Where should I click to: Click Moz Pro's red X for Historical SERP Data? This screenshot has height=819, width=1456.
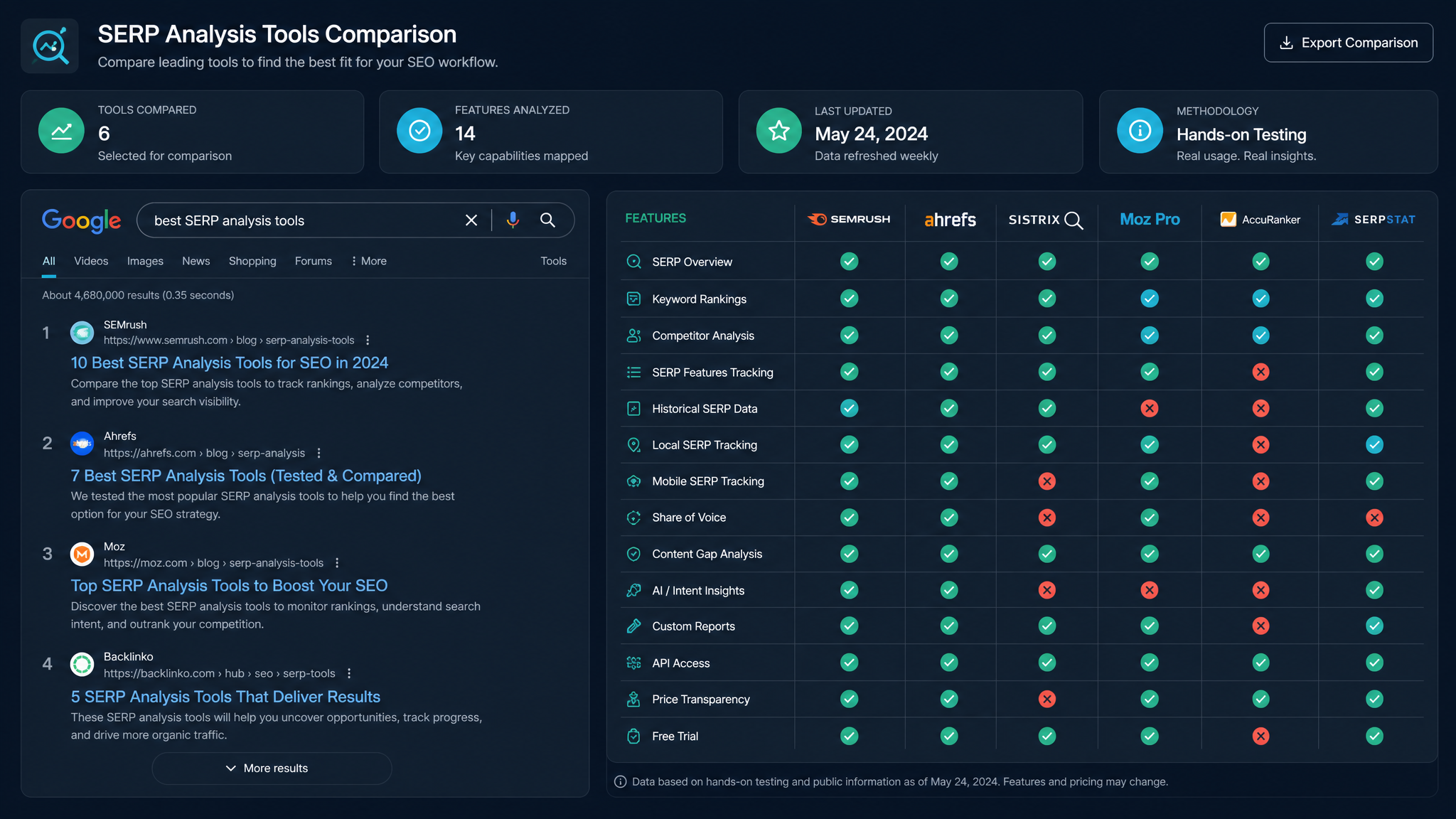point(1150,408)
